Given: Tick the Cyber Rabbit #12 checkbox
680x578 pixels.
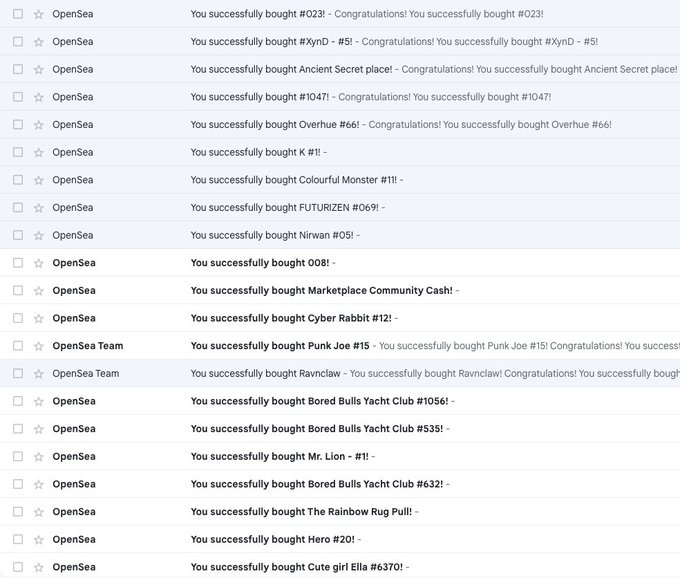Looking at the screenshot, I should pos(18,318).
